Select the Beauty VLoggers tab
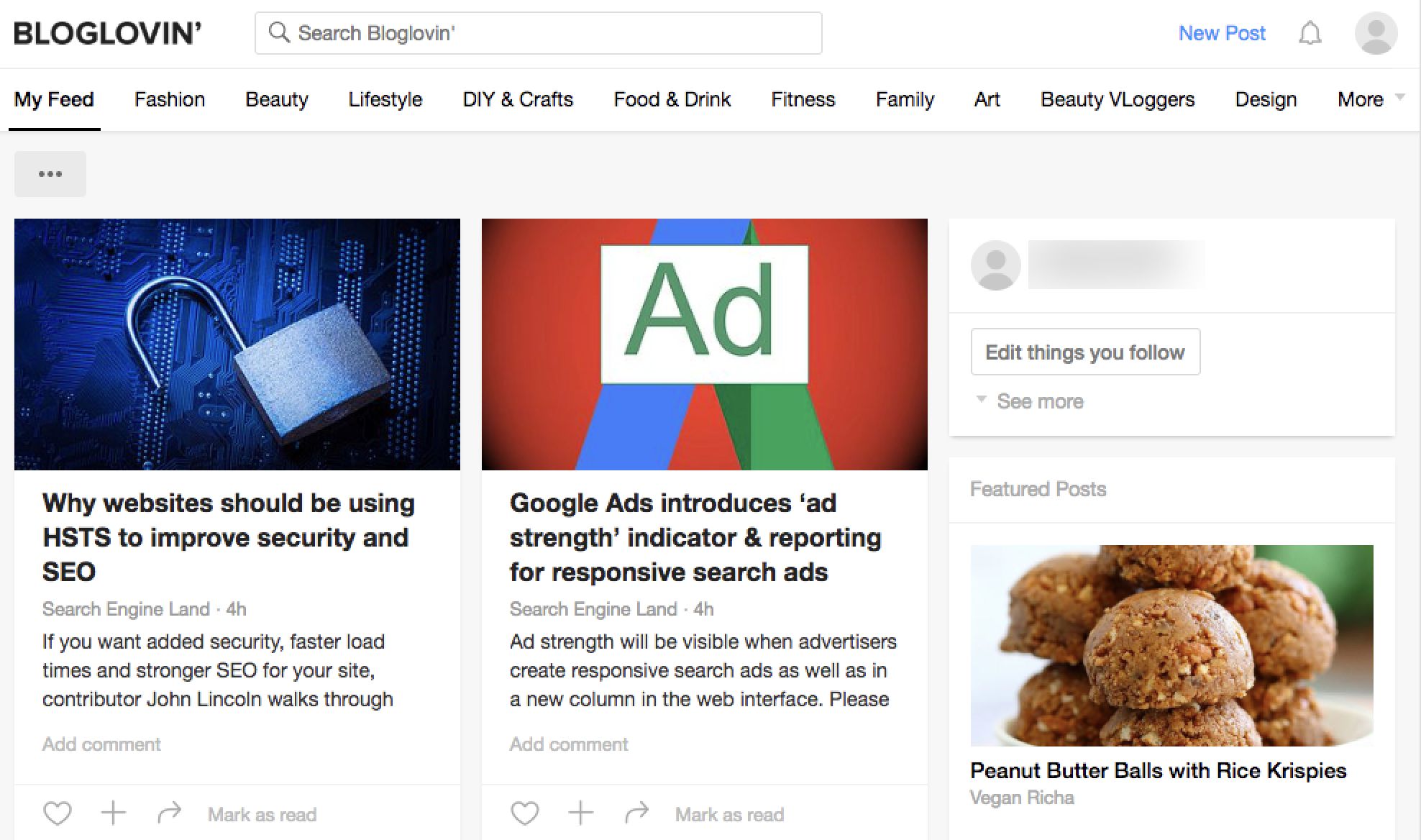Viewport: 1421px width, 840px height. point(1117,99)
